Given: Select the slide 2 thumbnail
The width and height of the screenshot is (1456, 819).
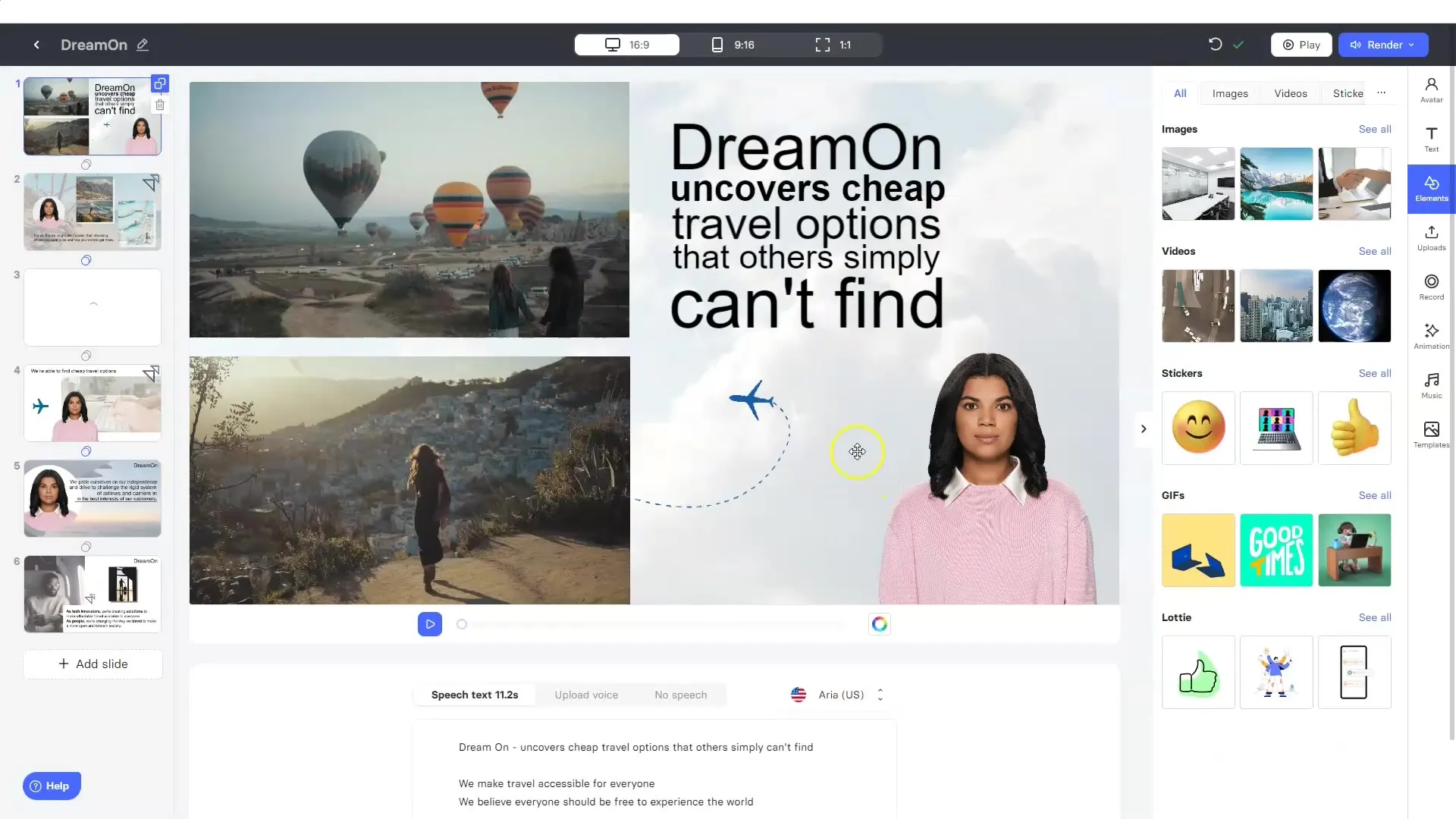Looking at the screenshot, I should click(x=93, y=212).
